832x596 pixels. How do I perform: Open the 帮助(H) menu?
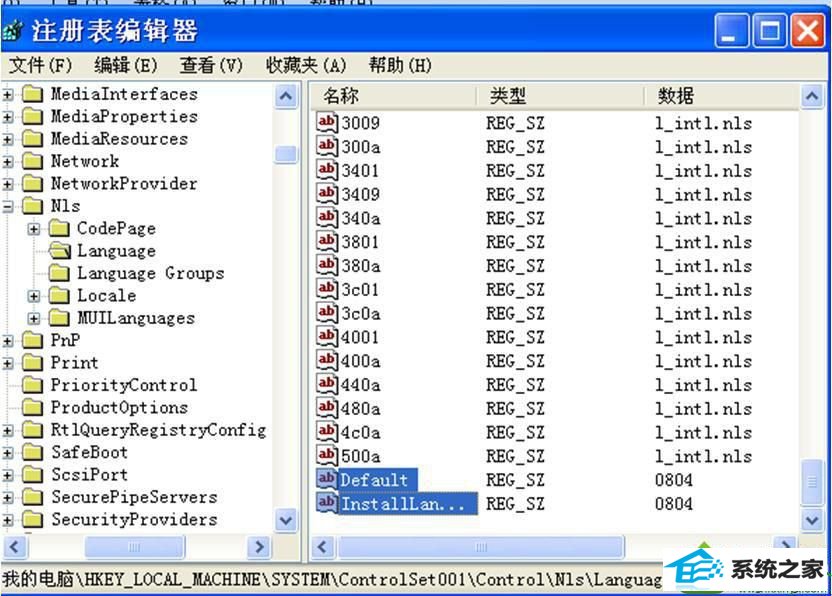[x=400, y=65]
